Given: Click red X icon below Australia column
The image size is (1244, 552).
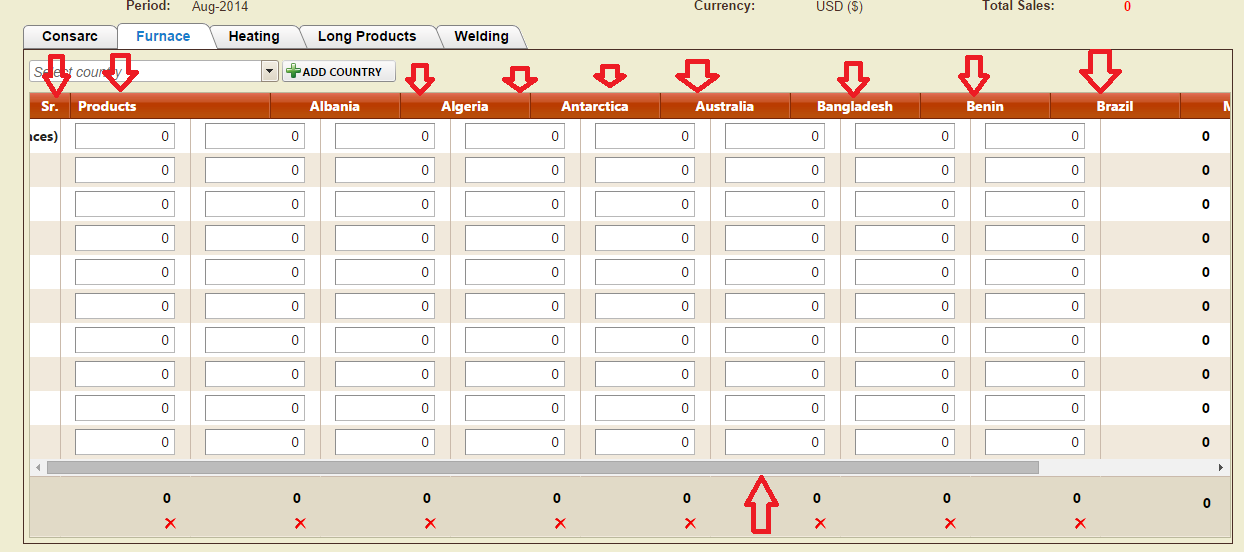Looking at the screenshot, I should tap(690, 523).
